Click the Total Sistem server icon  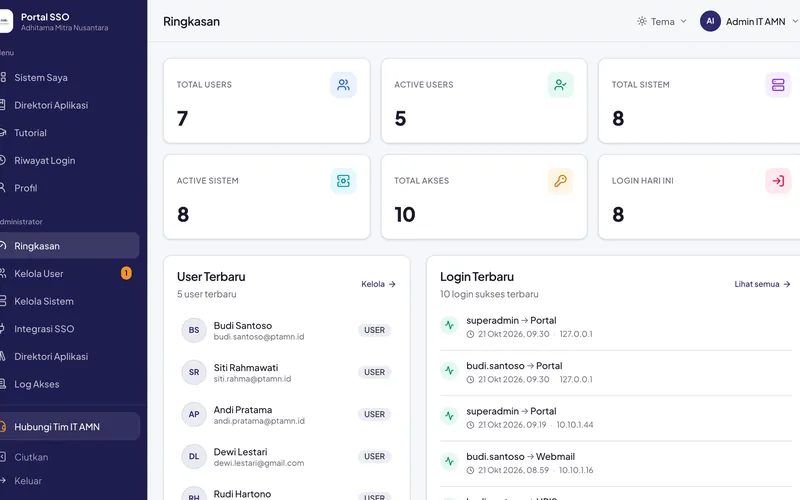[x=778, y=85]
